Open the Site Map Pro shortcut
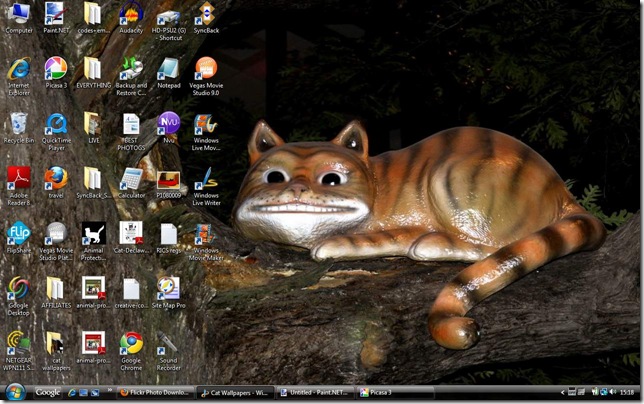This screenshot has width=644, height=404. coord(168,290)
